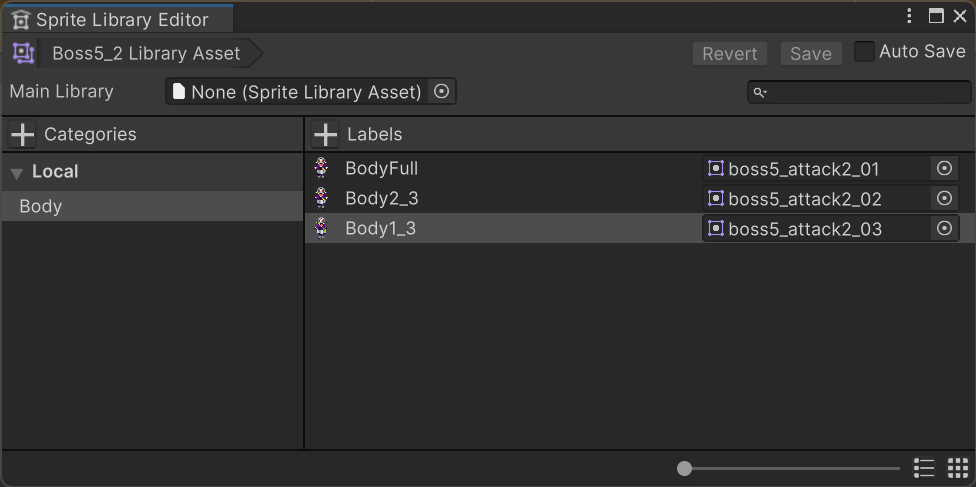This screenshot has width=976, height=487.
Task: Click the thumbnail size slider handle
Action: [684, 468]
